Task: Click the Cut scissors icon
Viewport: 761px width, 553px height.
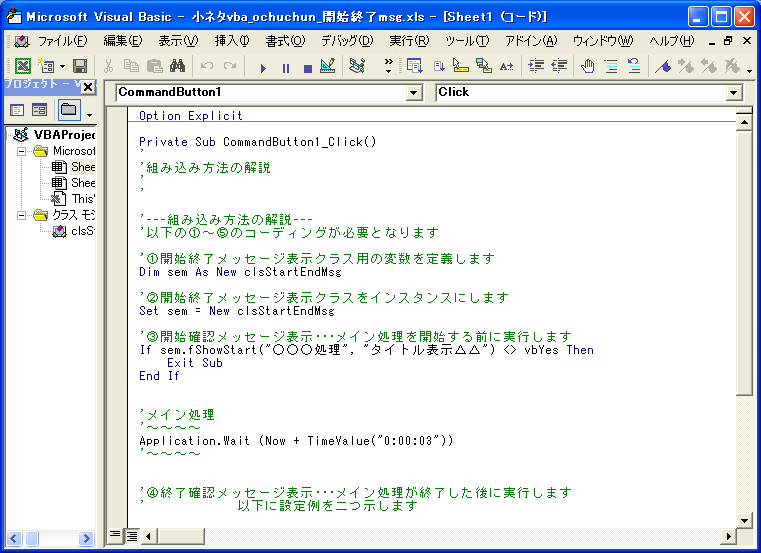Action: (108, 66)
